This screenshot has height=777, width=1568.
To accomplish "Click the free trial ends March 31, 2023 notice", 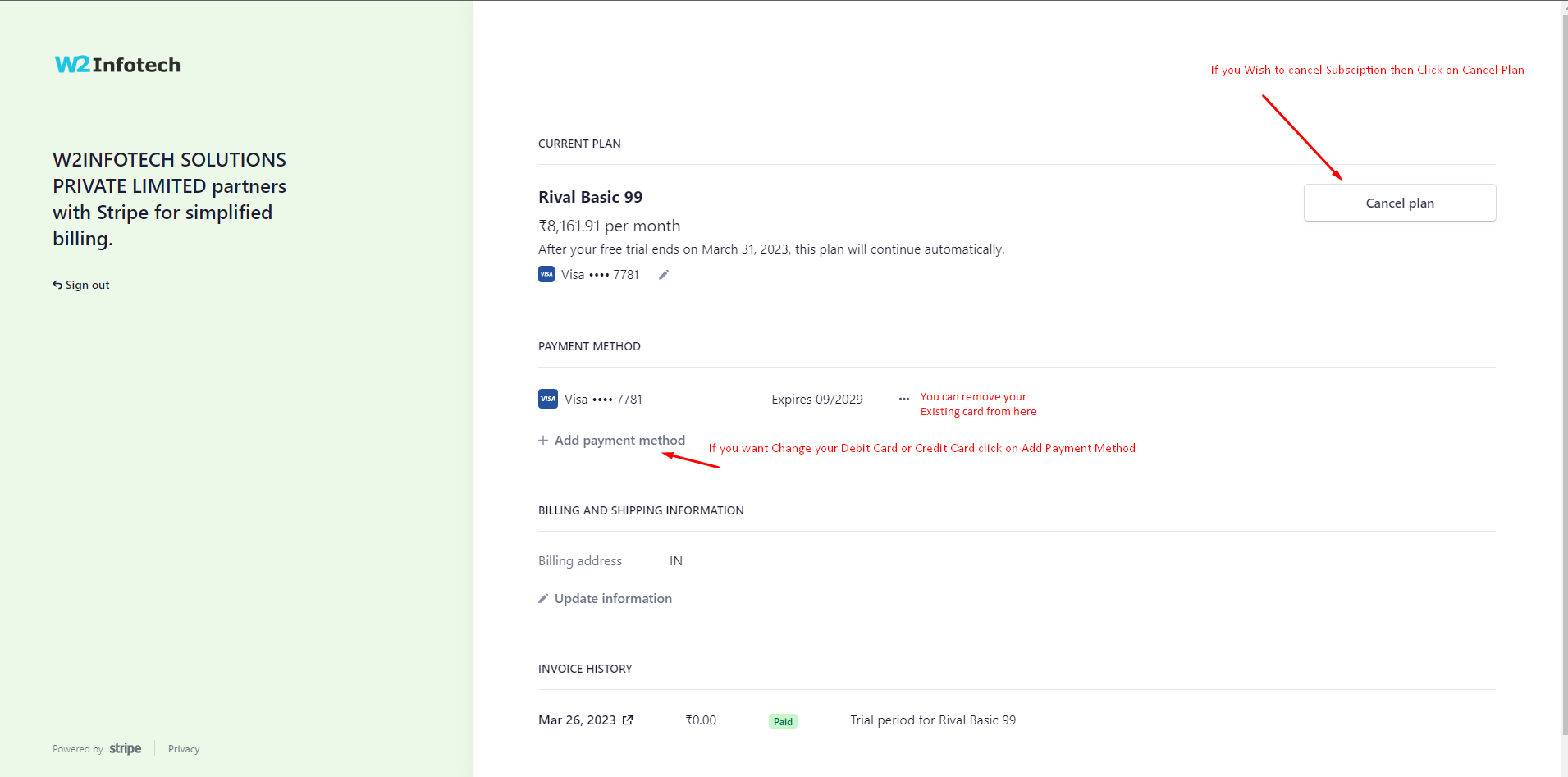I will (x=771, y=249).
